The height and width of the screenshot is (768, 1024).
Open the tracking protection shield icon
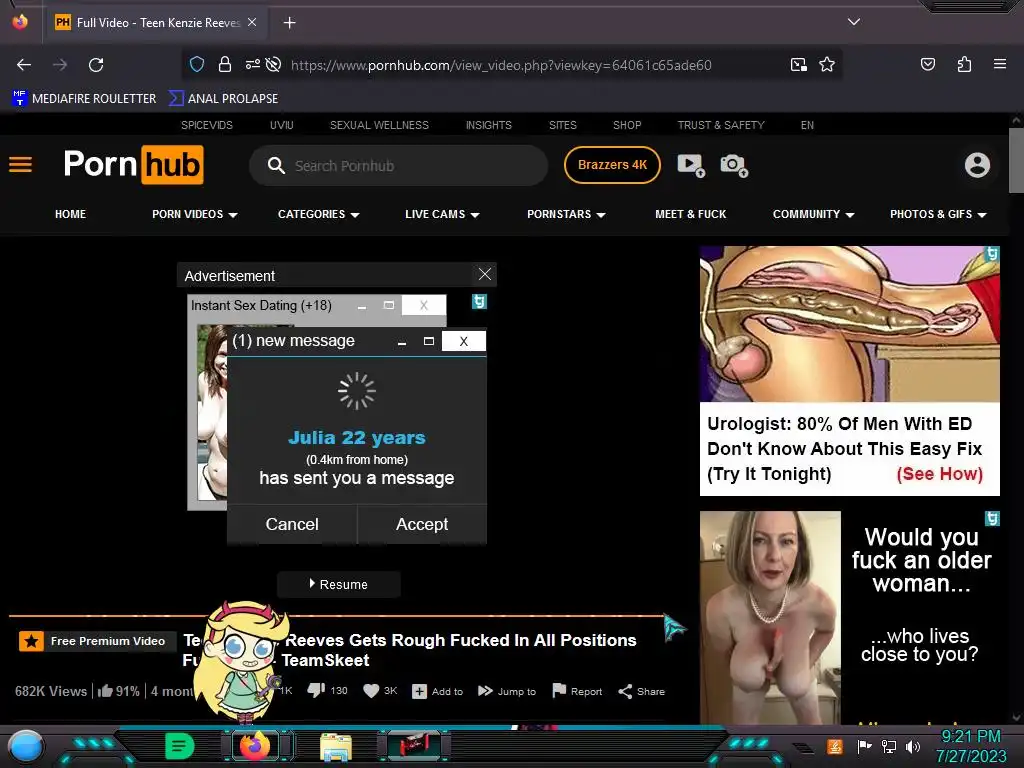[197, 64]
